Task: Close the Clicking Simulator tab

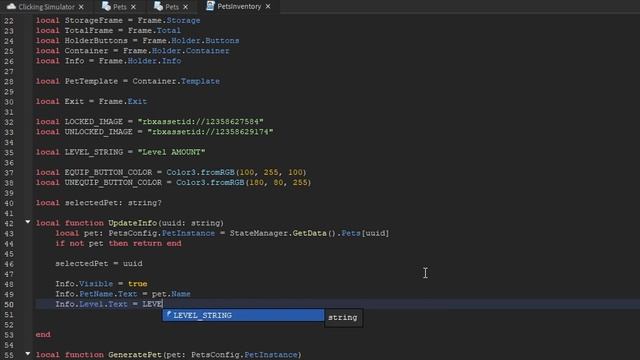Action: (x=81, y=7)
